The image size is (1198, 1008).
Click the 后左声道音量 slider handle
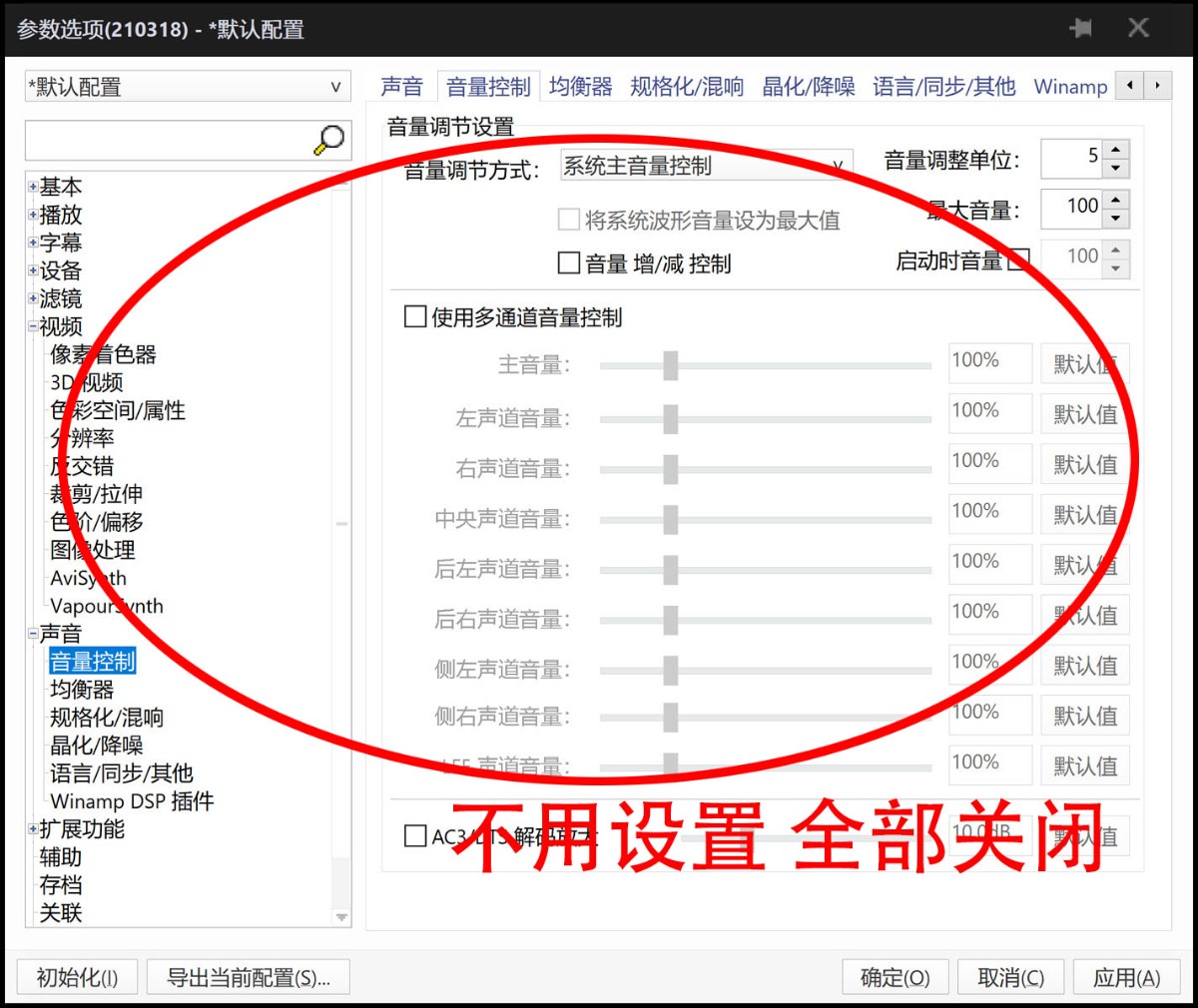tap(671, 569)
